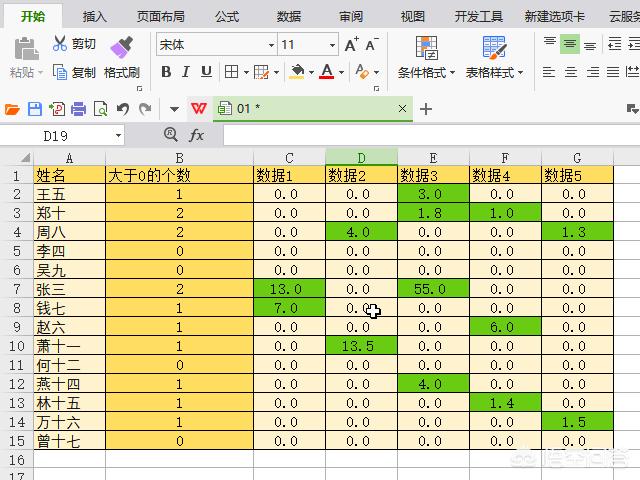This screenshot has width=640, height=480.
Task: Expand quick access toolbar customize arrow
Action: point(174,109)
